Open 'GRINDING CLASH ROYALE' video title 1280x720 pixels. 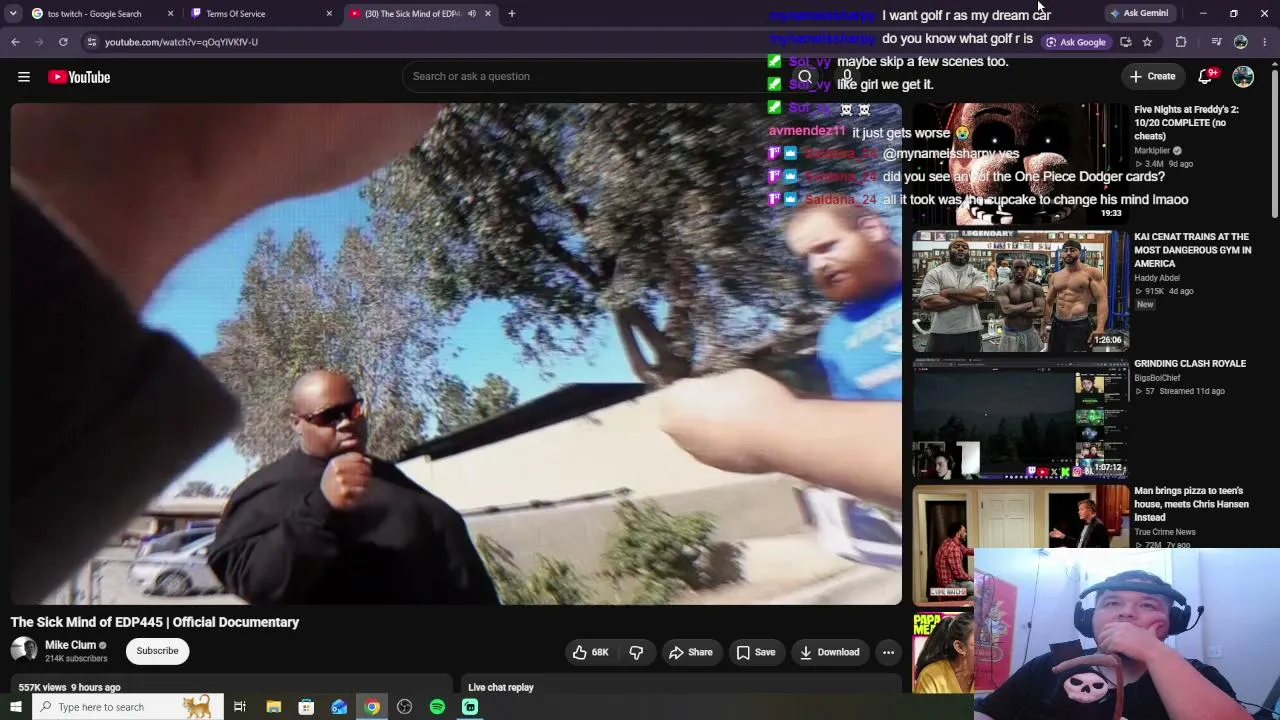coord(1190,364)
